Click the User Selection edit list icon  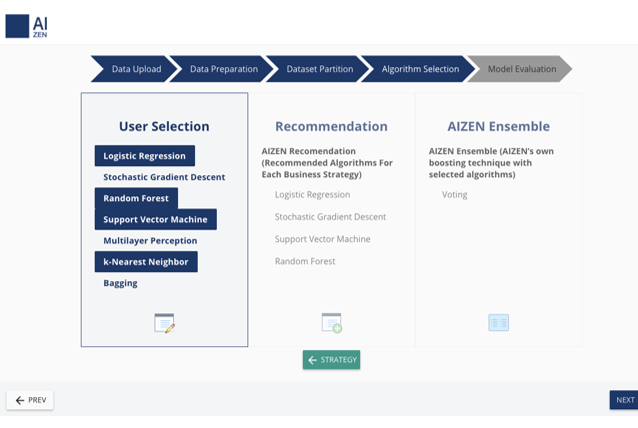point(164,323)
